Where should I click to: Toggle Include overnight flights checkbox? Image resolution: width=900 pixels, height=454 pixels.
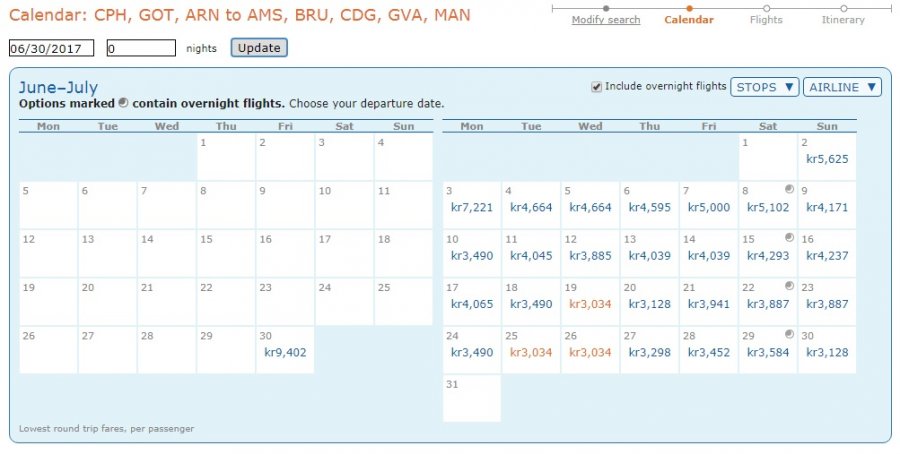597,87
